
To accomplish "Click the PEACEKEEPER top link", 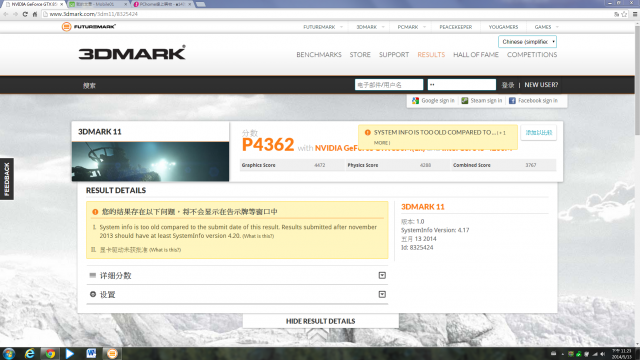I will coord(456,27).
